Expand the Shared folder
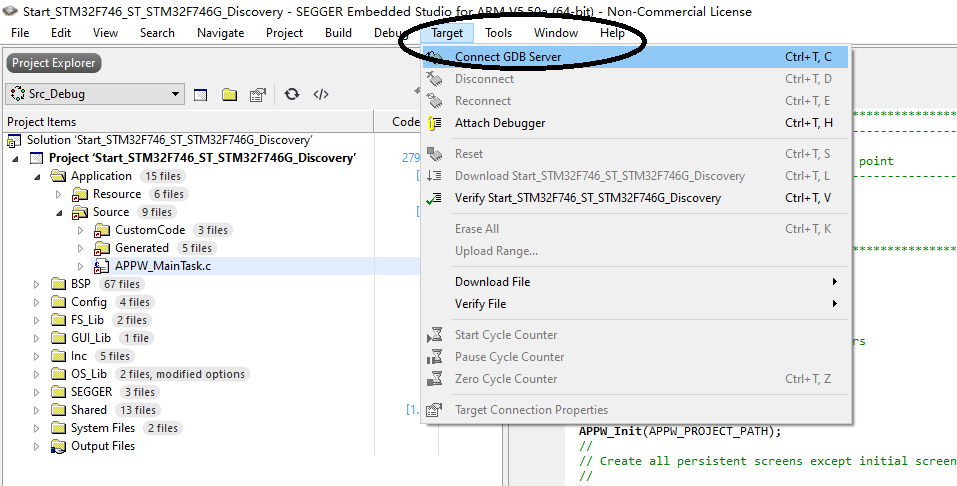 tap(37, 410)
